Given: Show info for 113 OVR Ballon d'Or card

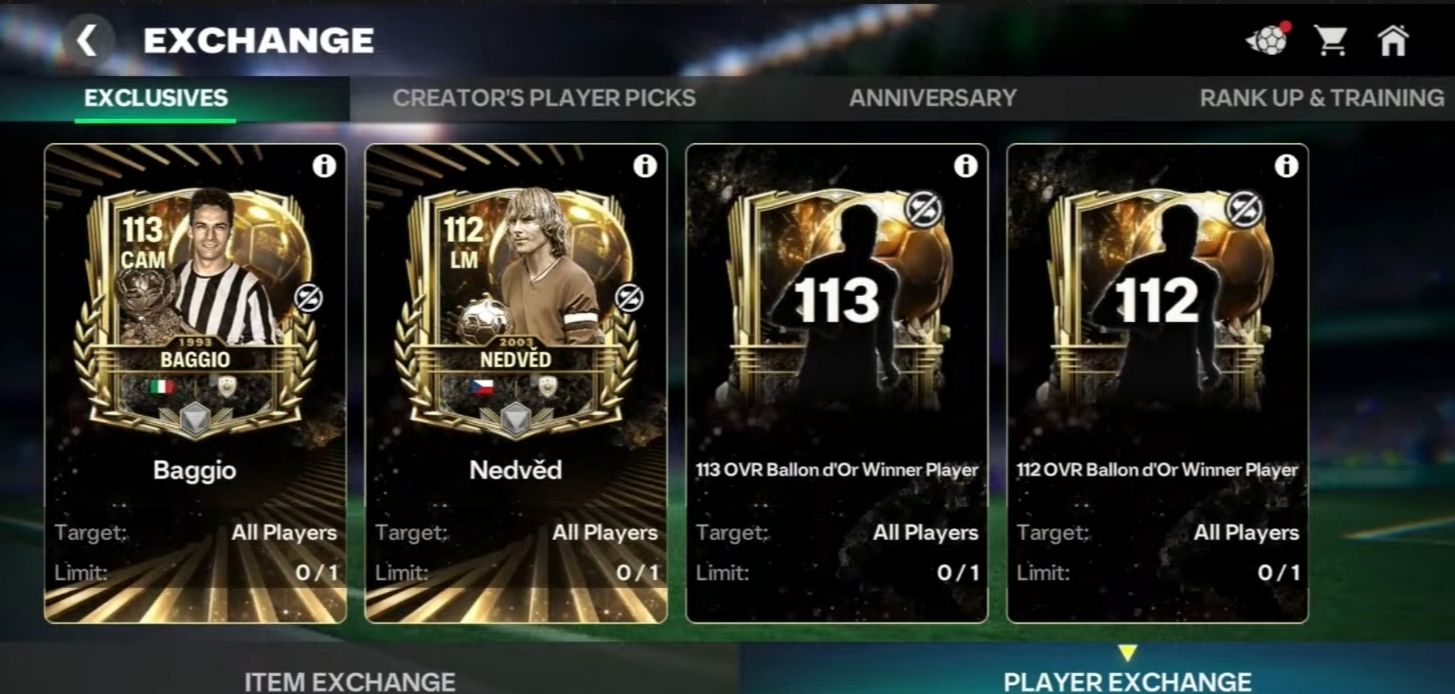Looking at the screenshot, I should coord(965,166).
